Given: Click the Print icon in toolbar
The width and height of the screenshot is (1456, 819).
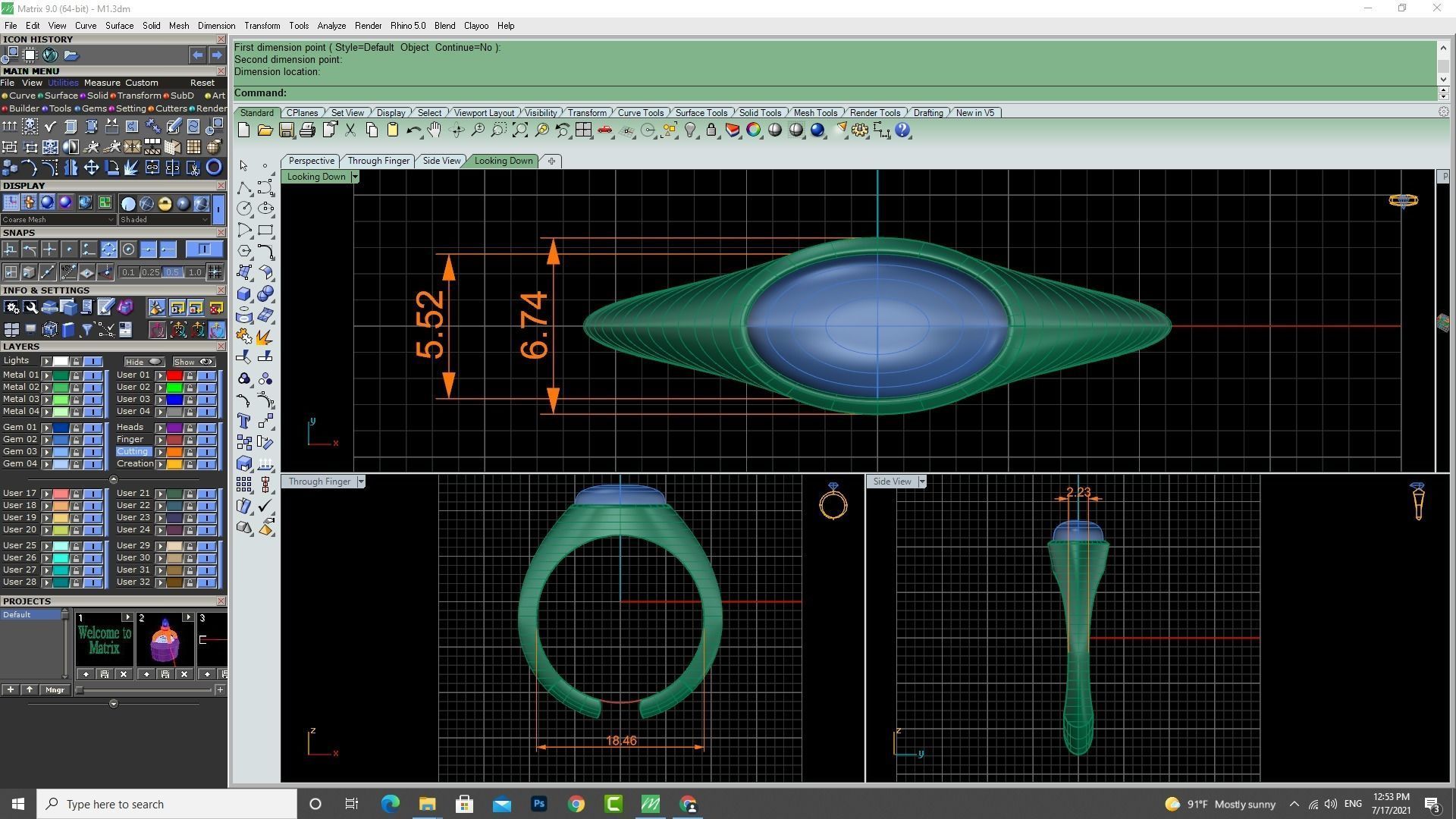Looking at the screenshot, I should (307, 130).
